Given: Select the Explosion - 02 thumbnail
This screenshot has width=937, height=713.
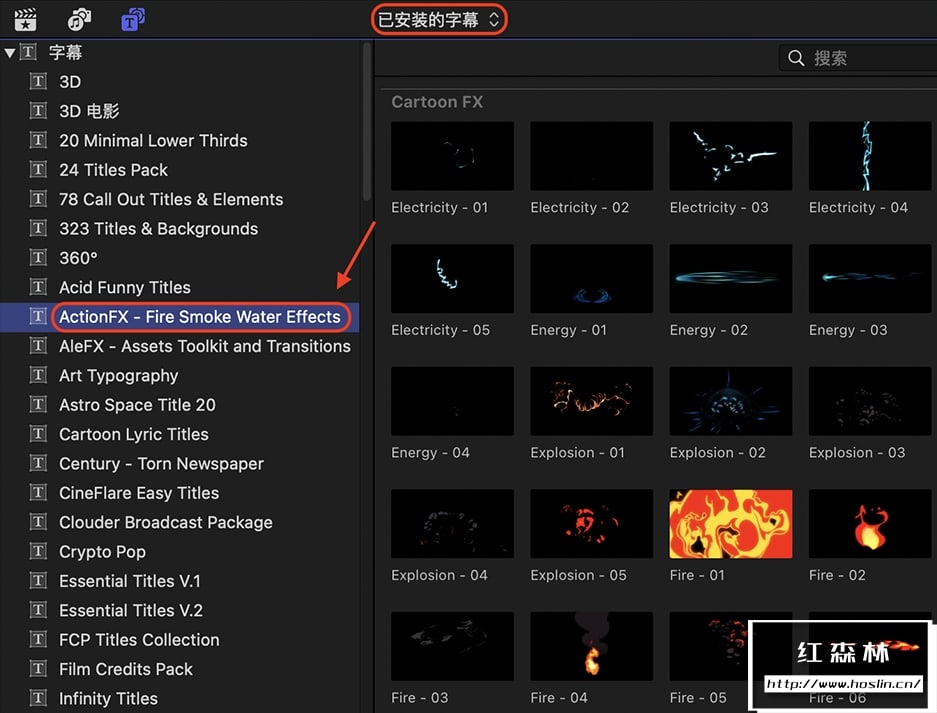Looking at the screenshot, I should 731,401.
